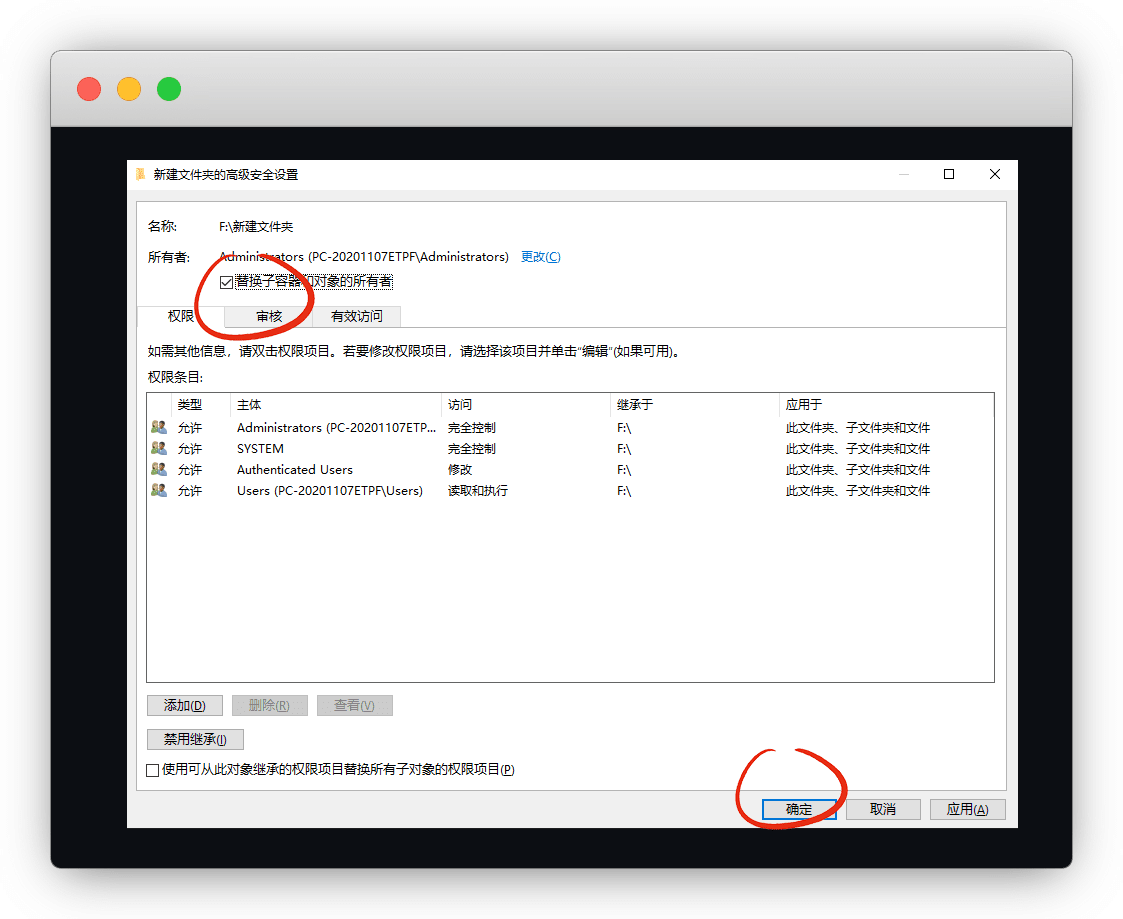Click the 禁用继承 button
The width and height of the screenshot is (1123, 919).
pos(195,740)
